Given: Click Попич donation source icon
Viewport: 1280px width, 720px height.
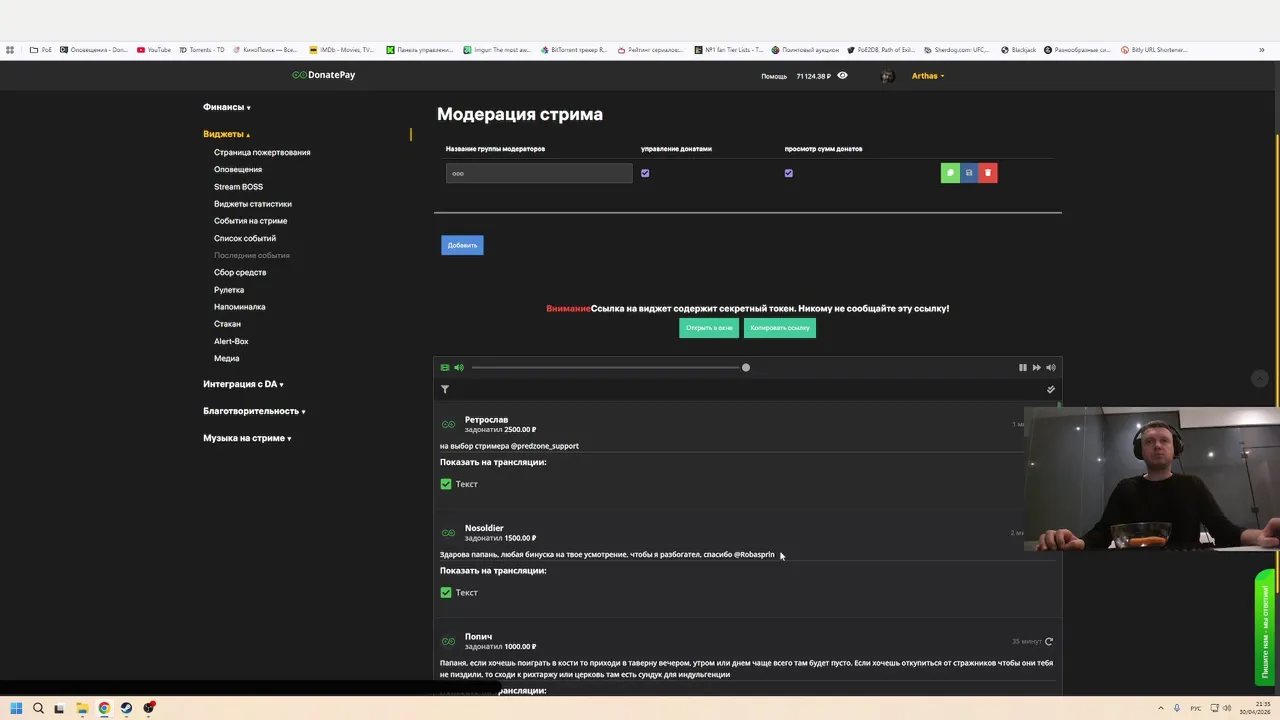Looking at the screenshot, I should point(448,641).
